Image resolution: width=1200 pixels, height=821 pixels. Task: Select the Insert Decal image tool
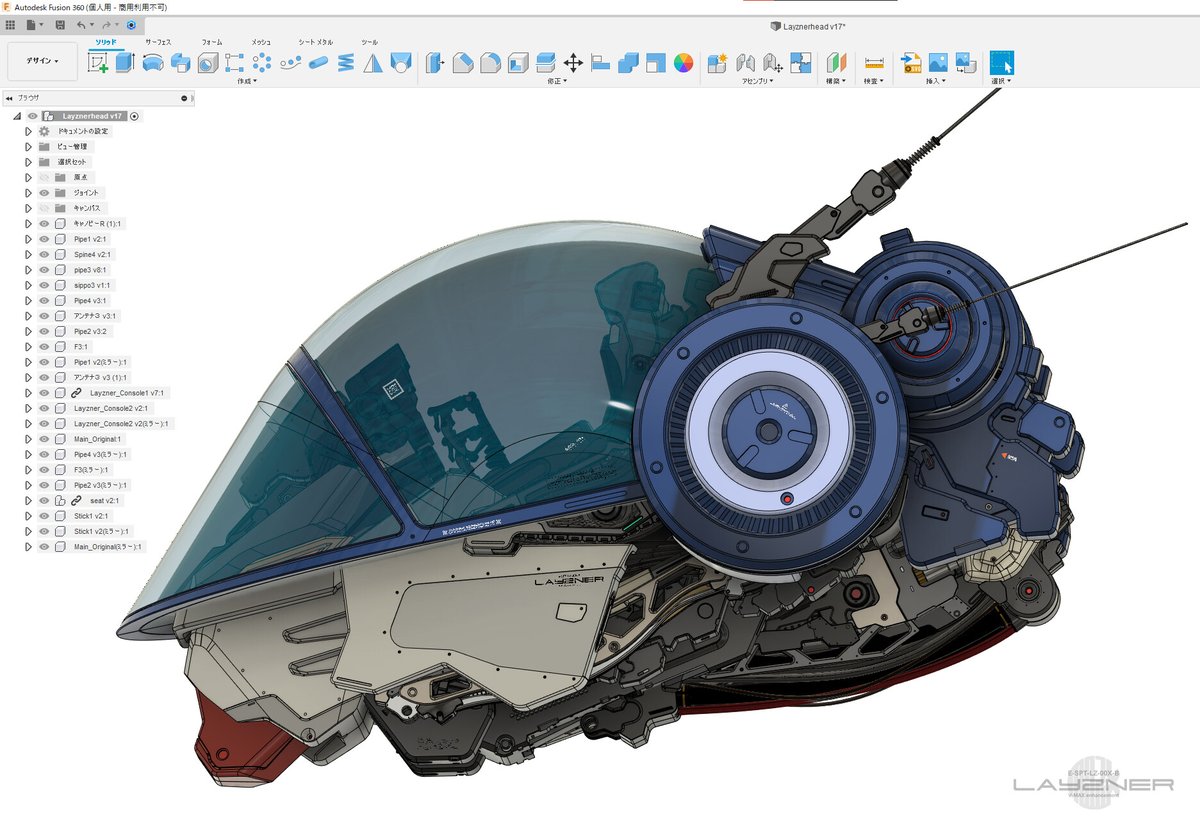[938, 63]
